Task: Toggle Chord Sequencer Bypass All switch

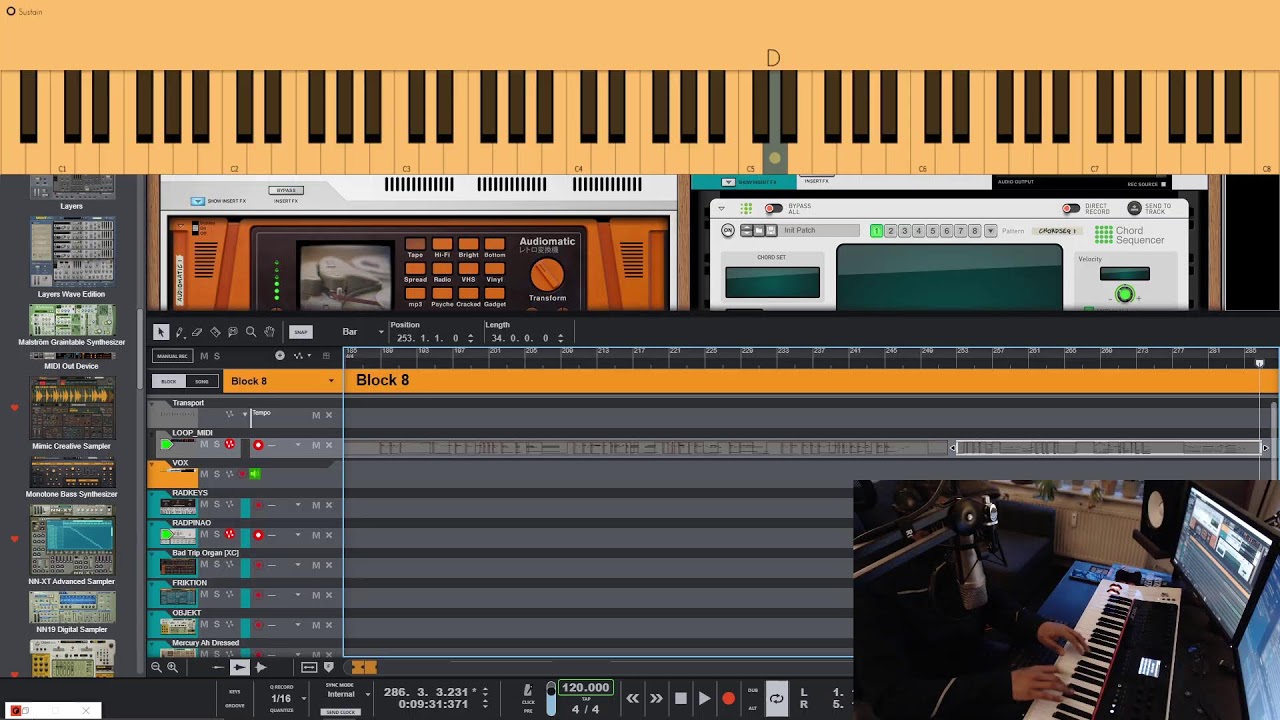Action: click(x=773, y=209)
